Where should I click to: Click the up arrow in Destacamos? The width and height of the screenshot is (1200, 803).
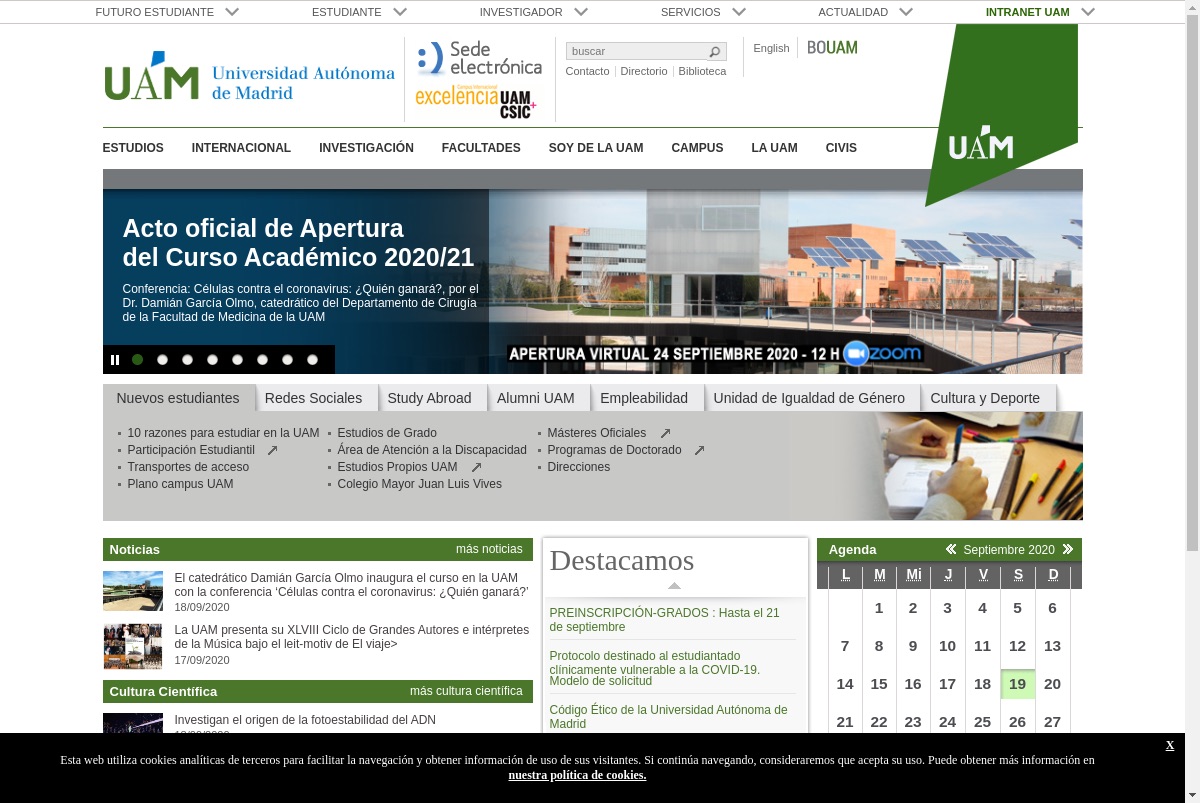[674, 585]
